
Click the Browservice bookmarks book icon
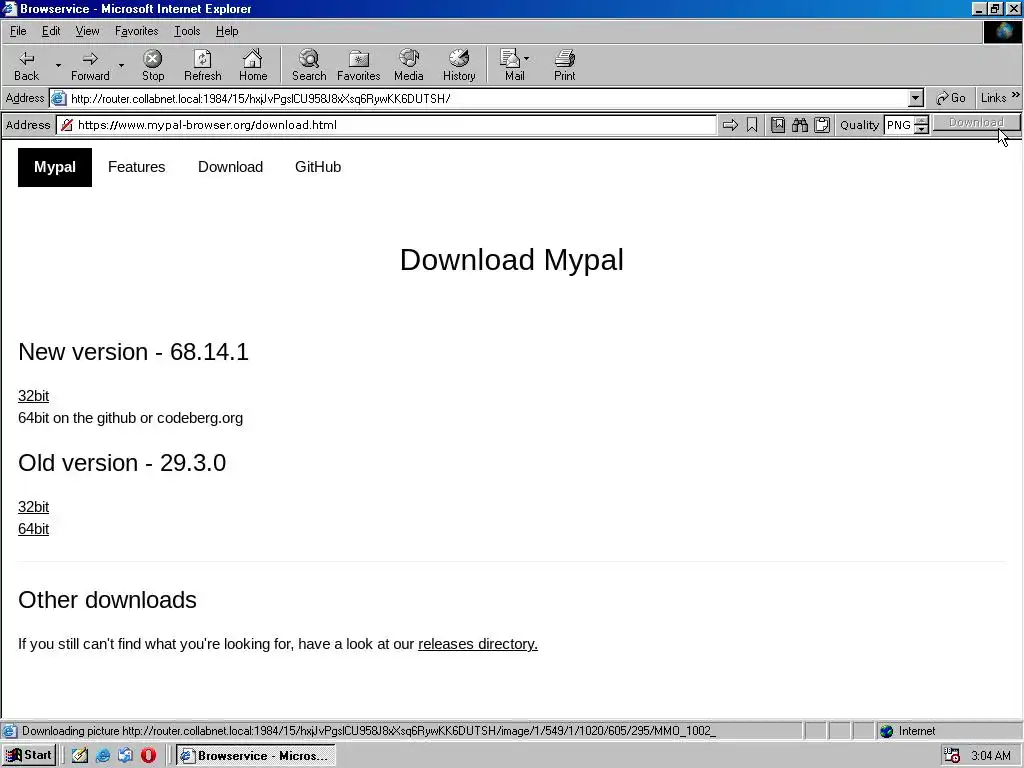coord(778,125)
